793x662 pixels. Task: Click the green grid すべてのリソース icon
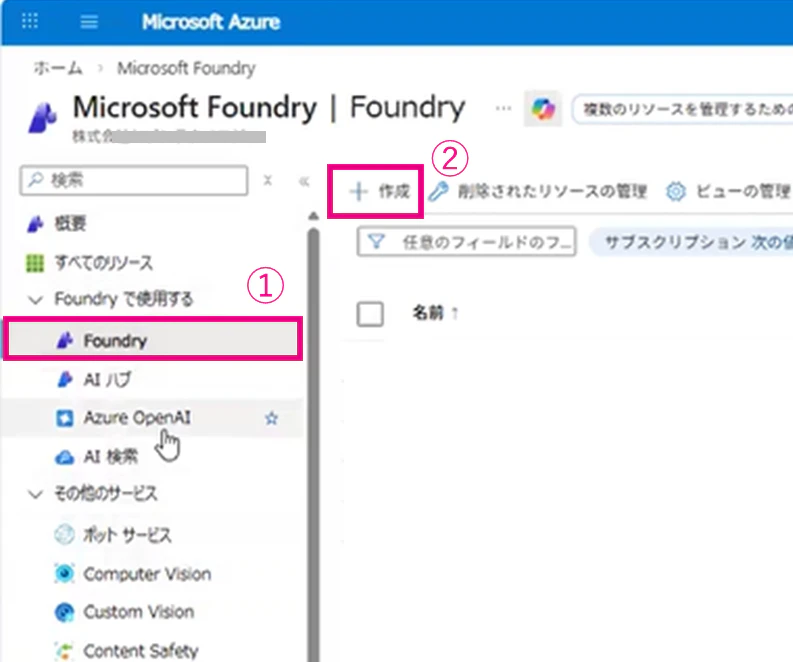35,263
